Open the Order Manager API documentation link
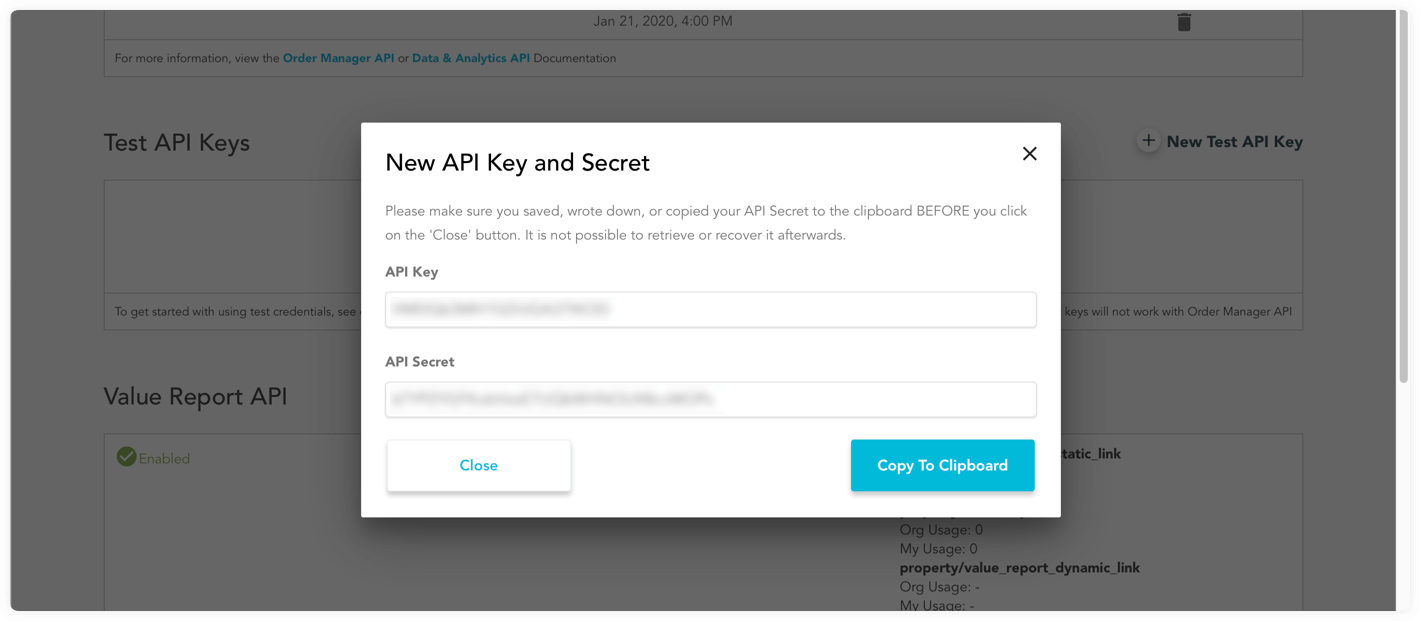The height and width of the screenshot is (621, 1420). [338, 58]
